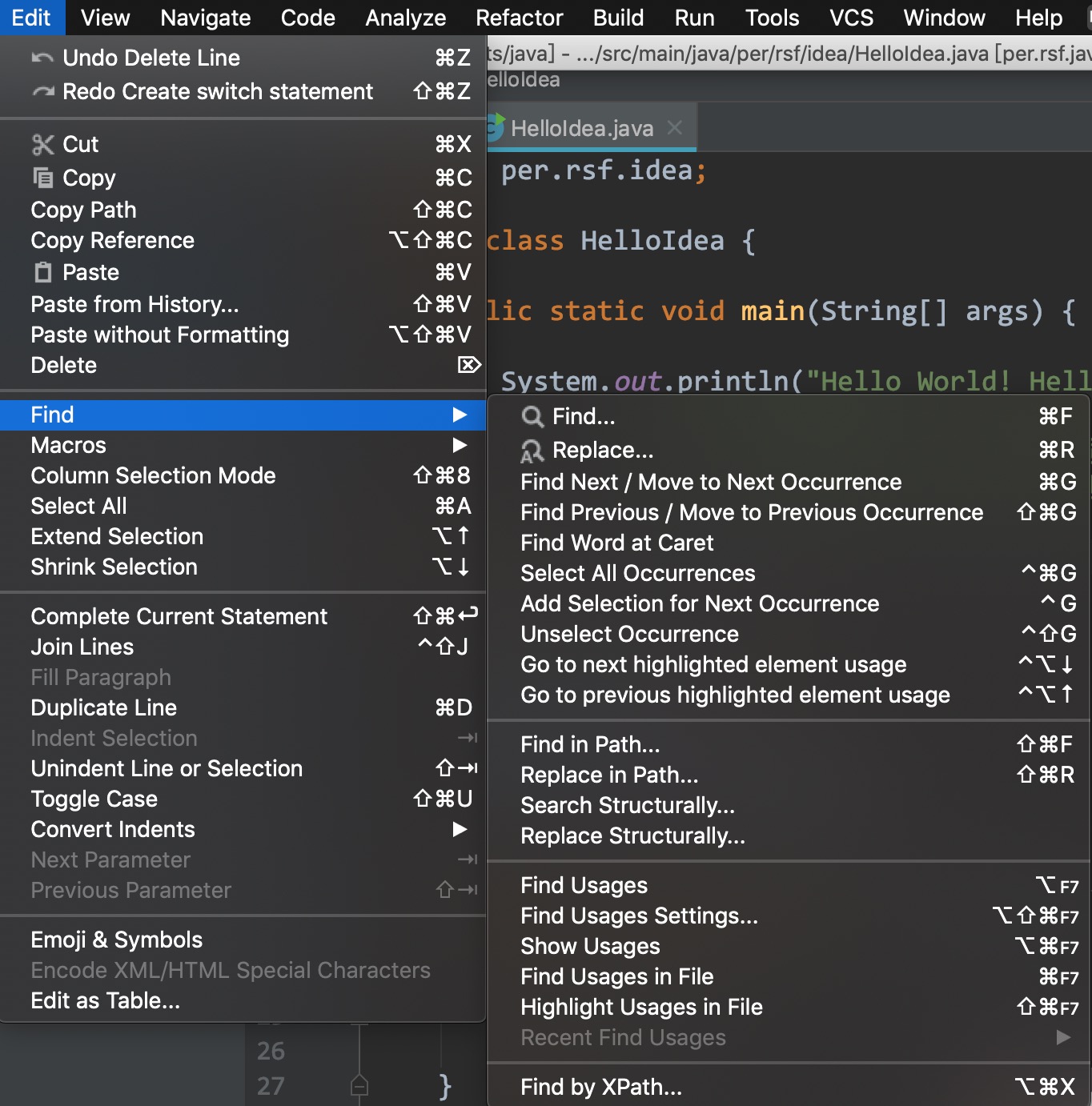Viewport: 1092px width, 1106px height.
Task: Enable Column Selection Mode
Action: tap(243, 475)
